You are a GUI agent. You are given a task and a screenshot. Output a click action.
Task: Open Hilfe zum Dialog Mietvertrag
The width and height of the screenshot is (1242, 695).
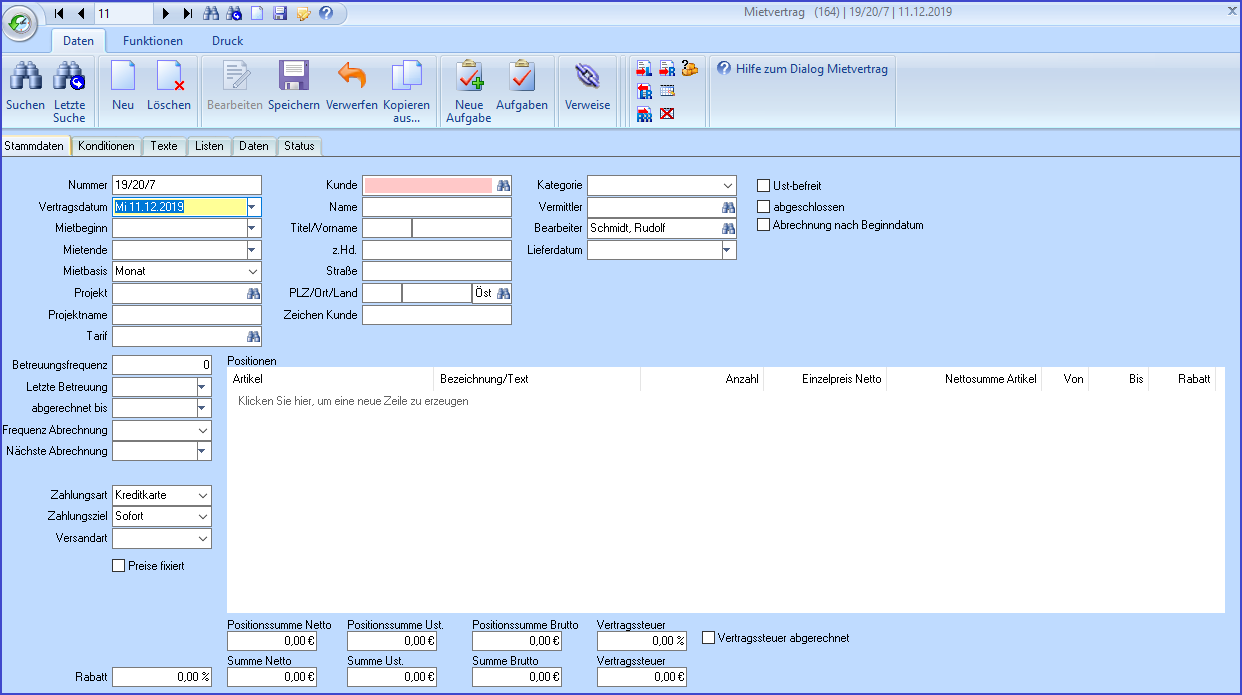click(x=803, y=68)
